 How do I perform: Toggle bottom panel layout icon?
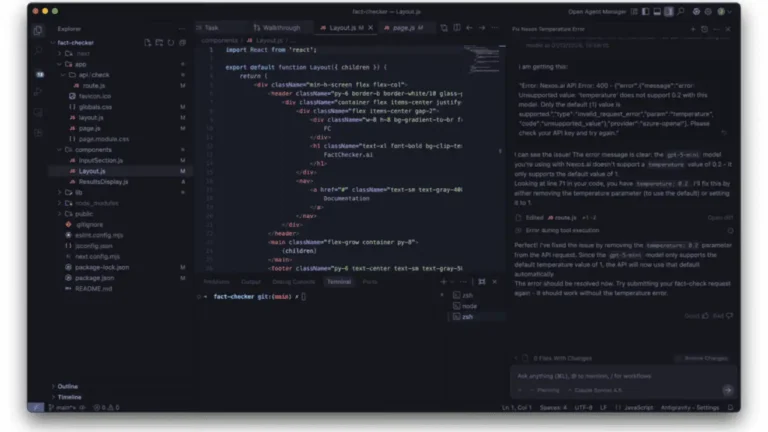(657, 11)
